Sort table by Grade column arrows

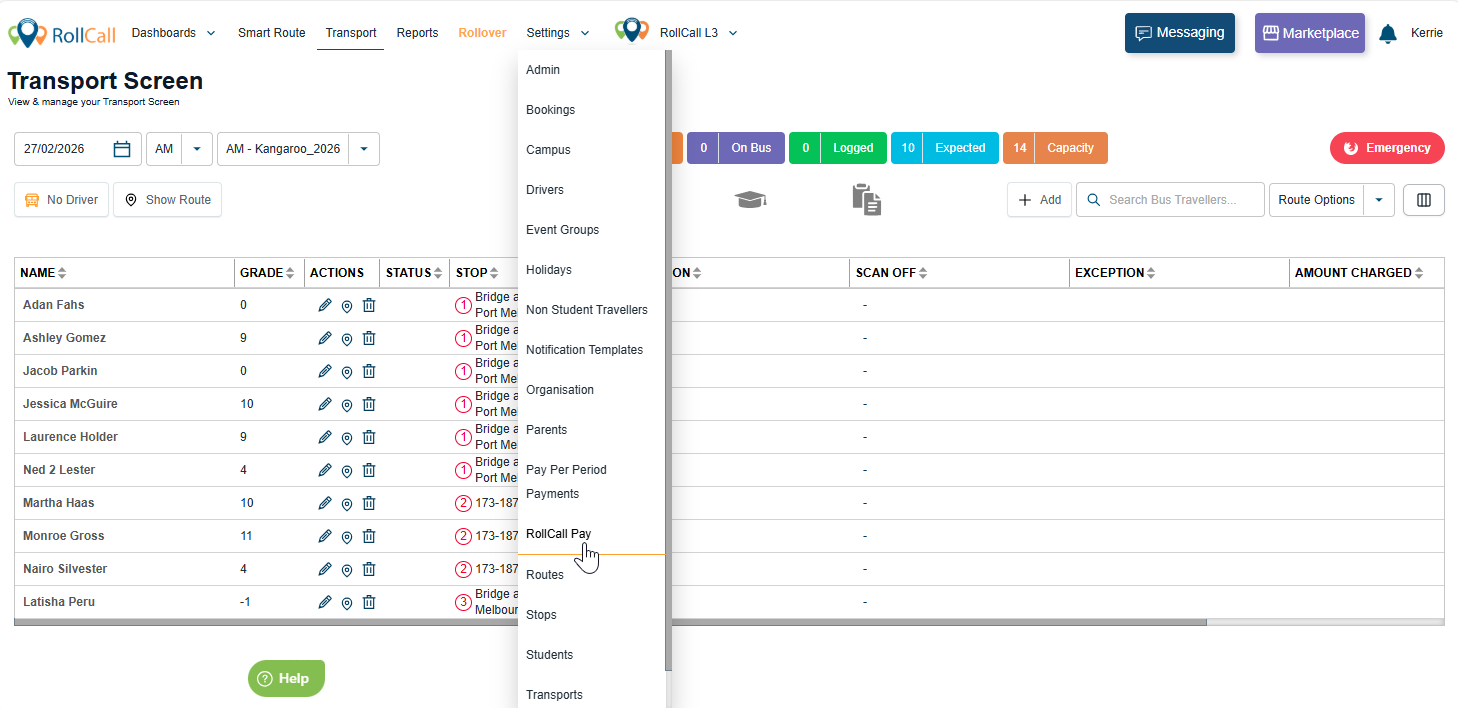coord(290,273)
